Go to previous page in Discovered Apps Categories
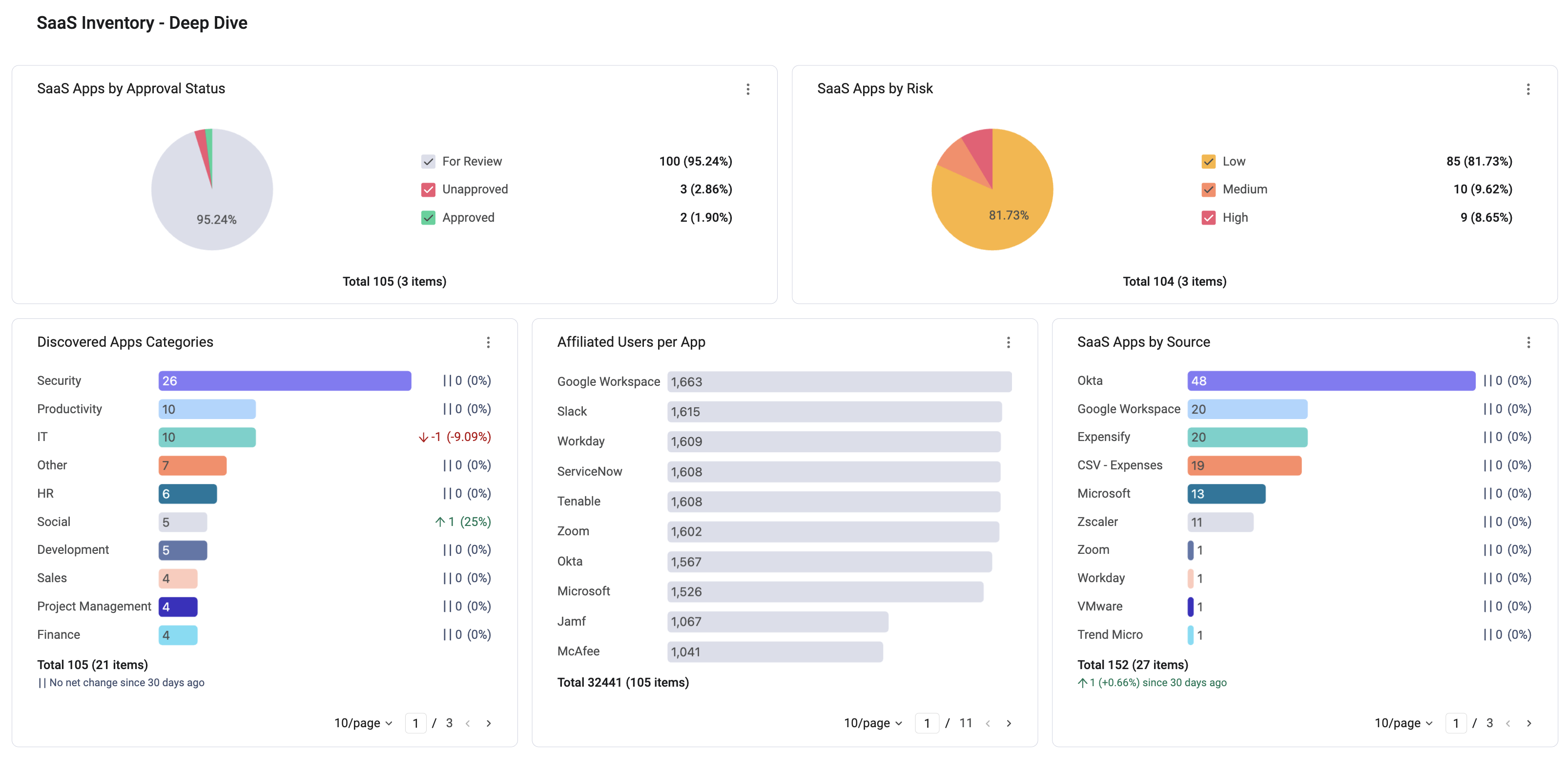The image size is (1568, 757). [468, 723]
